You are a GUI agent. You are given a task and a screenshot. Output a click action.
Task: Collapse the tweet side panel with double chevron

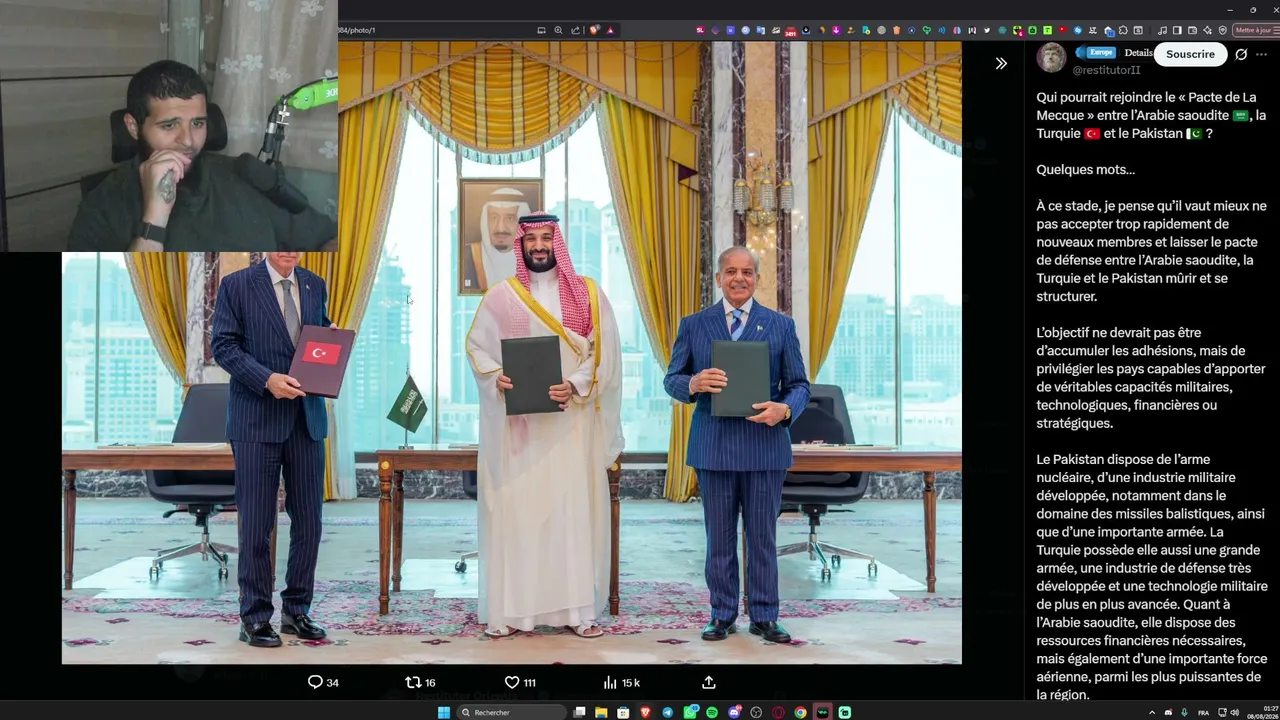click(x=1001, y=63)
